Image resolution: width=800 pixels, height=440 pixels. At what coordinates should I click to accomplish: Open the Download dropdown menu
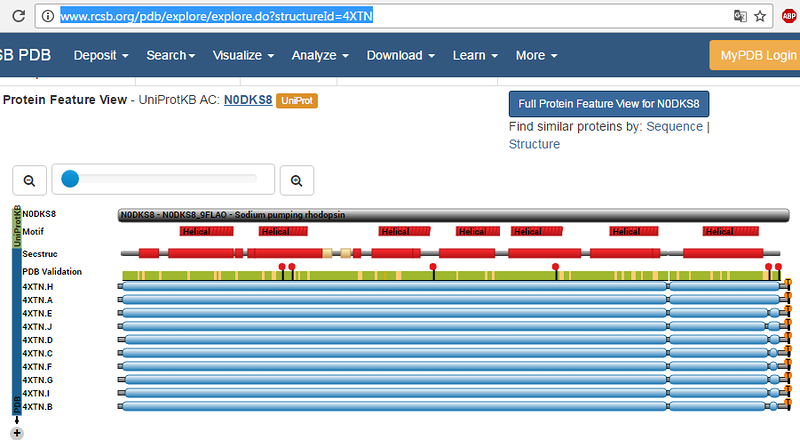(400, 56)
